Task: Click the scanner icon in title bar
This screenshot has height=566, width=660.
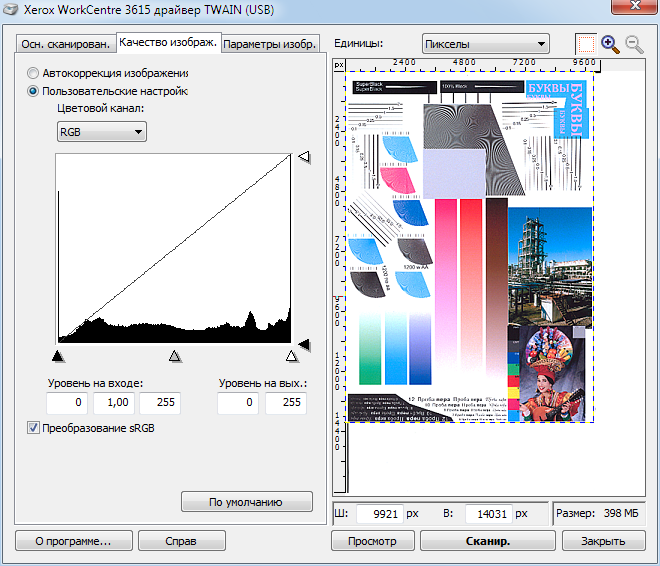Action: pyautogui.click(x=11, y=9)
